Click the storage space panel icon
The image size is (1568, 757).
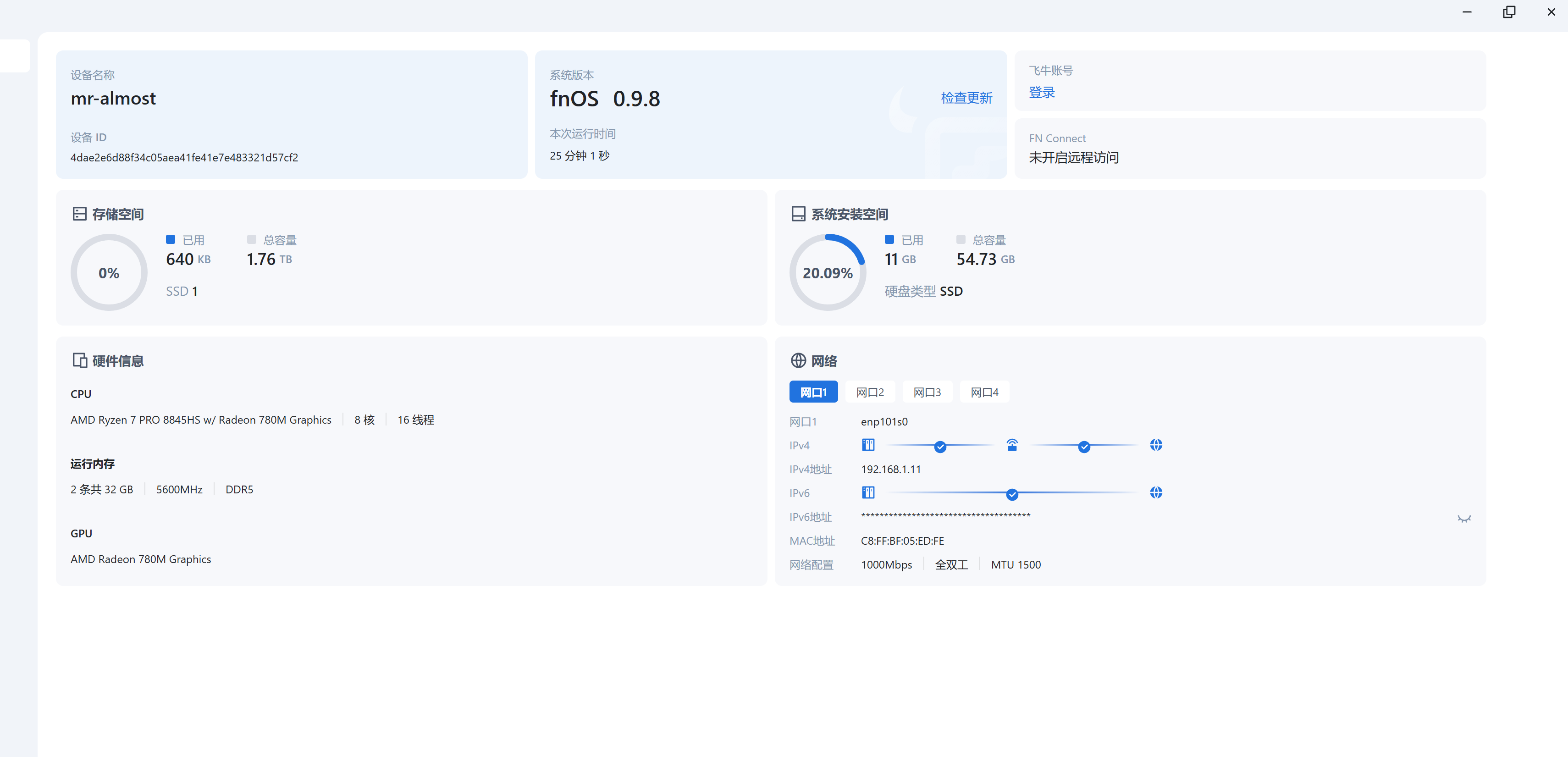(79, 214)
